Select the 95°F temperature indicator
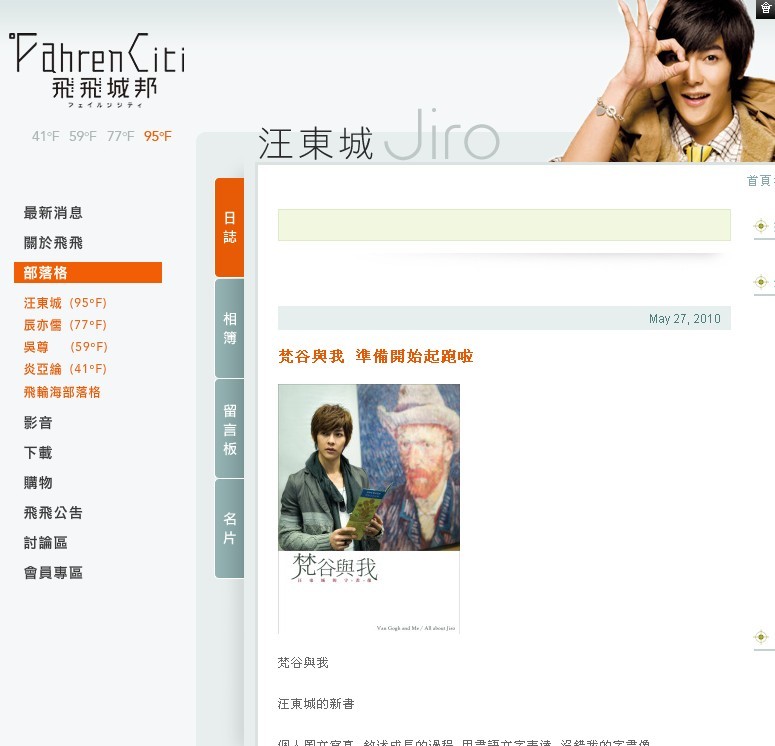This screenshot has width=775, height=746. click(158, 136)
